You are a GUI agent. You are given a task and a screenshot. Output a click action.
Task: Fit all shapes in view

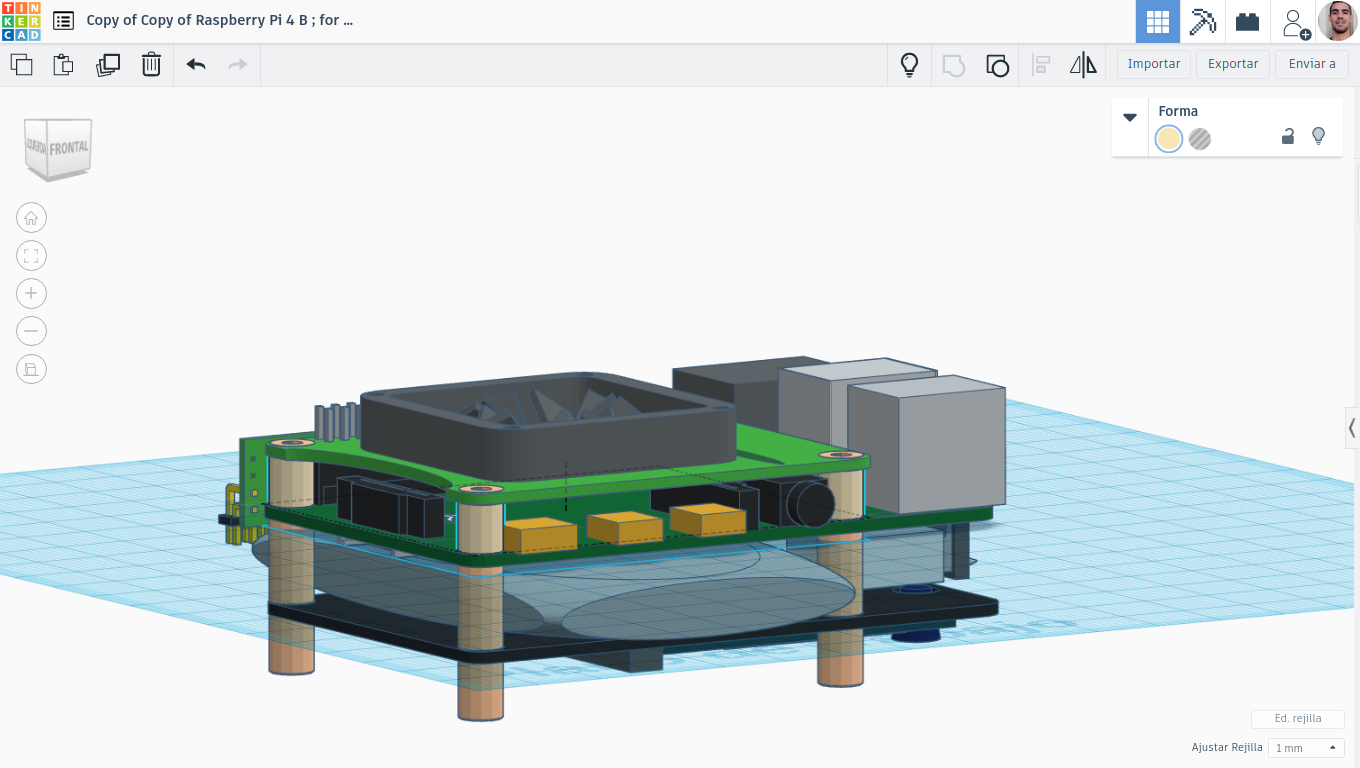[31, 256]
